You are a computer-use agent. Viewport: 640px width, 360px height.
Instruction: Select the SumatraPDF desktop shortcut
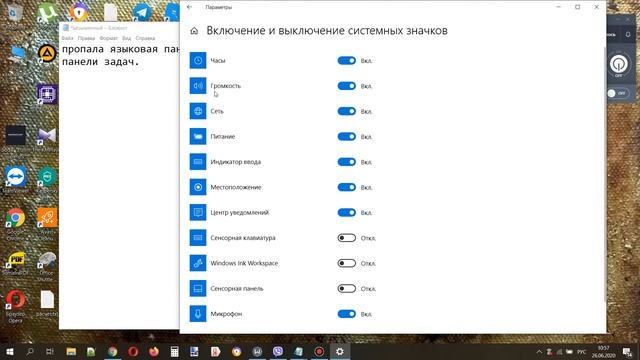16,263
